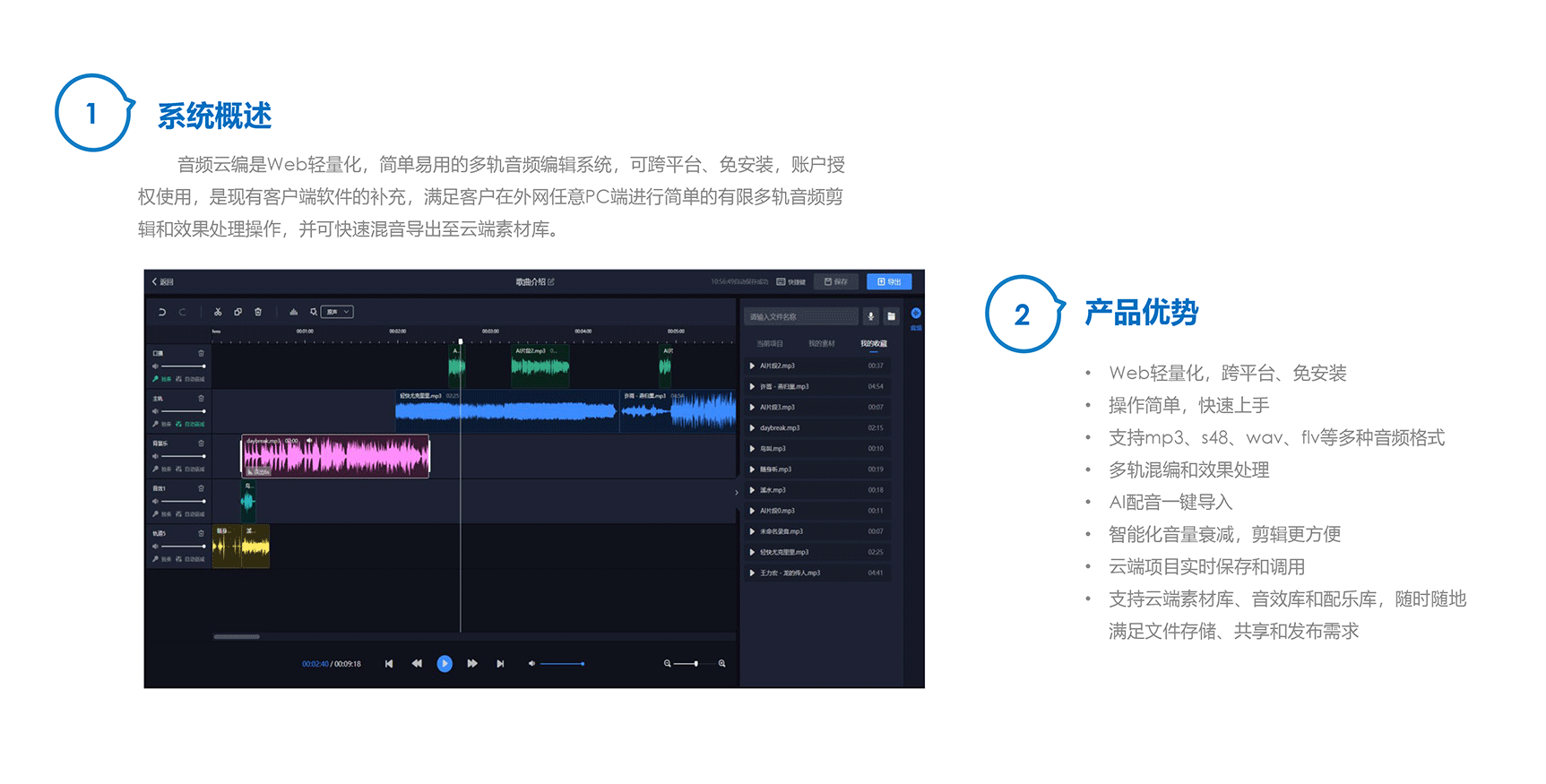The width and height of the screenshot is (1546, 784).
Task: Delete selected clip via toolbar trash icon
Action: [258, 312]
